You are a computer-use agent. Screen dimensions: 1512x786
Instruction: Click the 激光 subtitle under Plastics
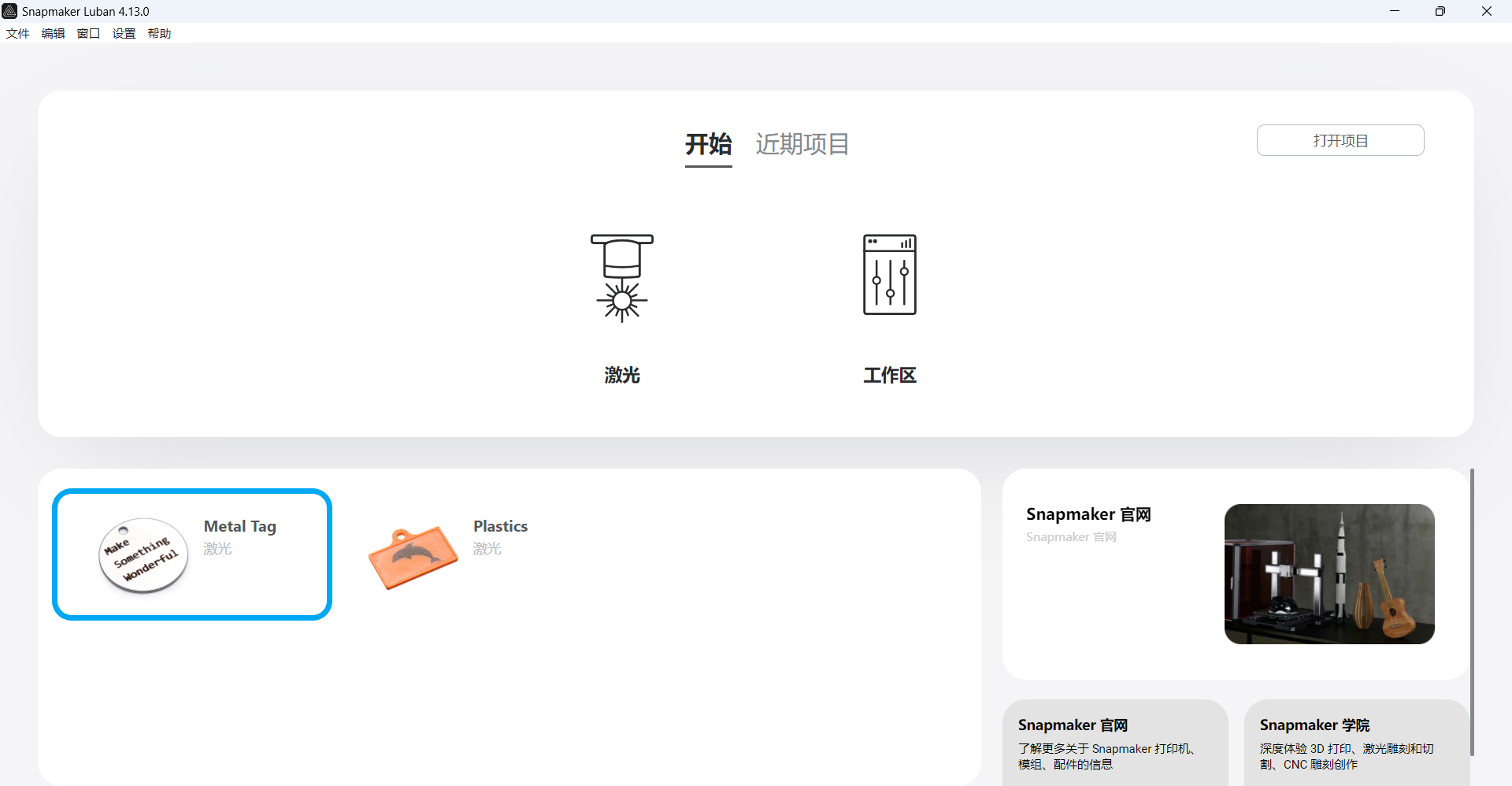pos(487,548)
